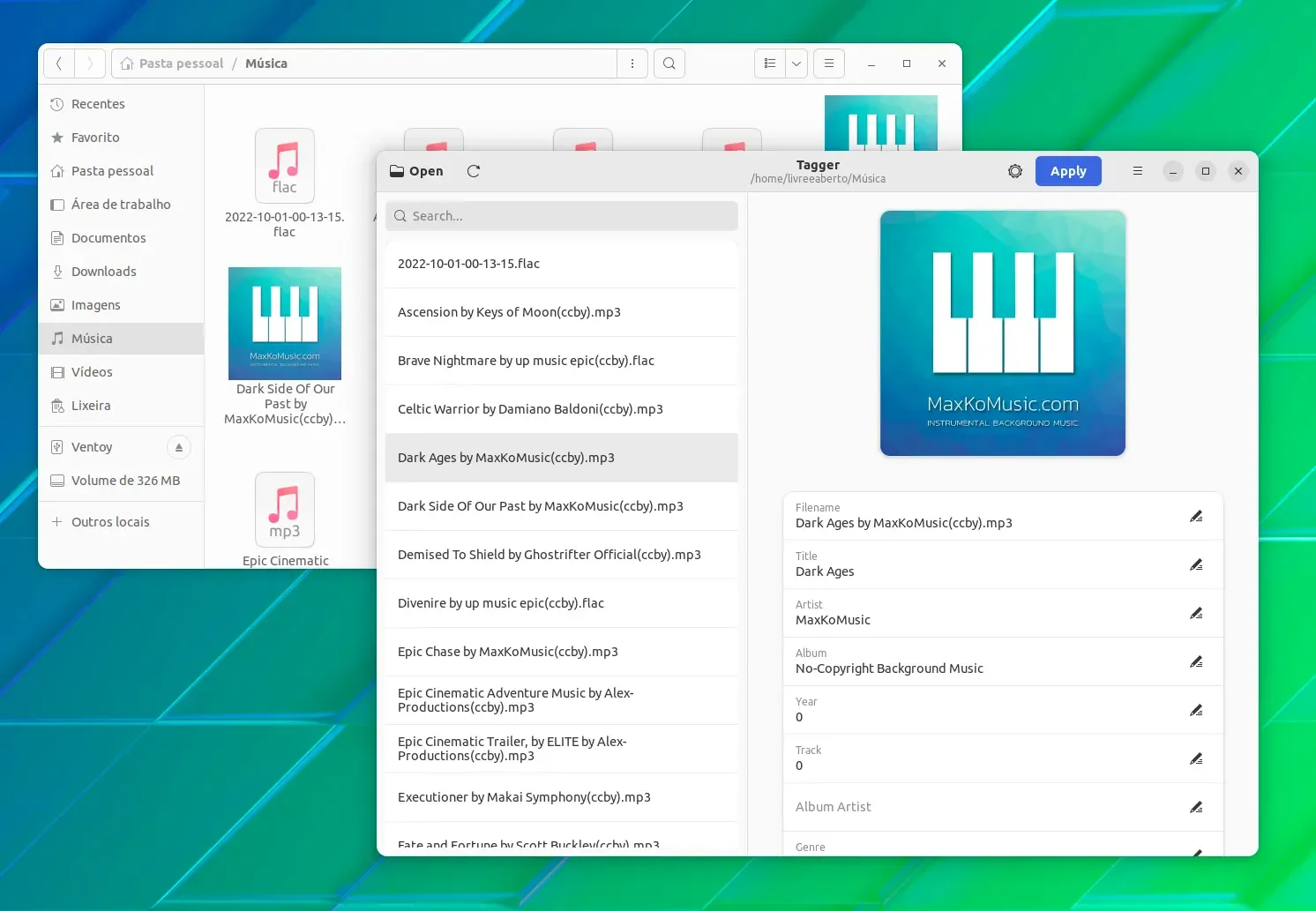The width and height of the screenshot is (1316, 911).
Task: Click the Tagger search field
Action: click(562, 216)
